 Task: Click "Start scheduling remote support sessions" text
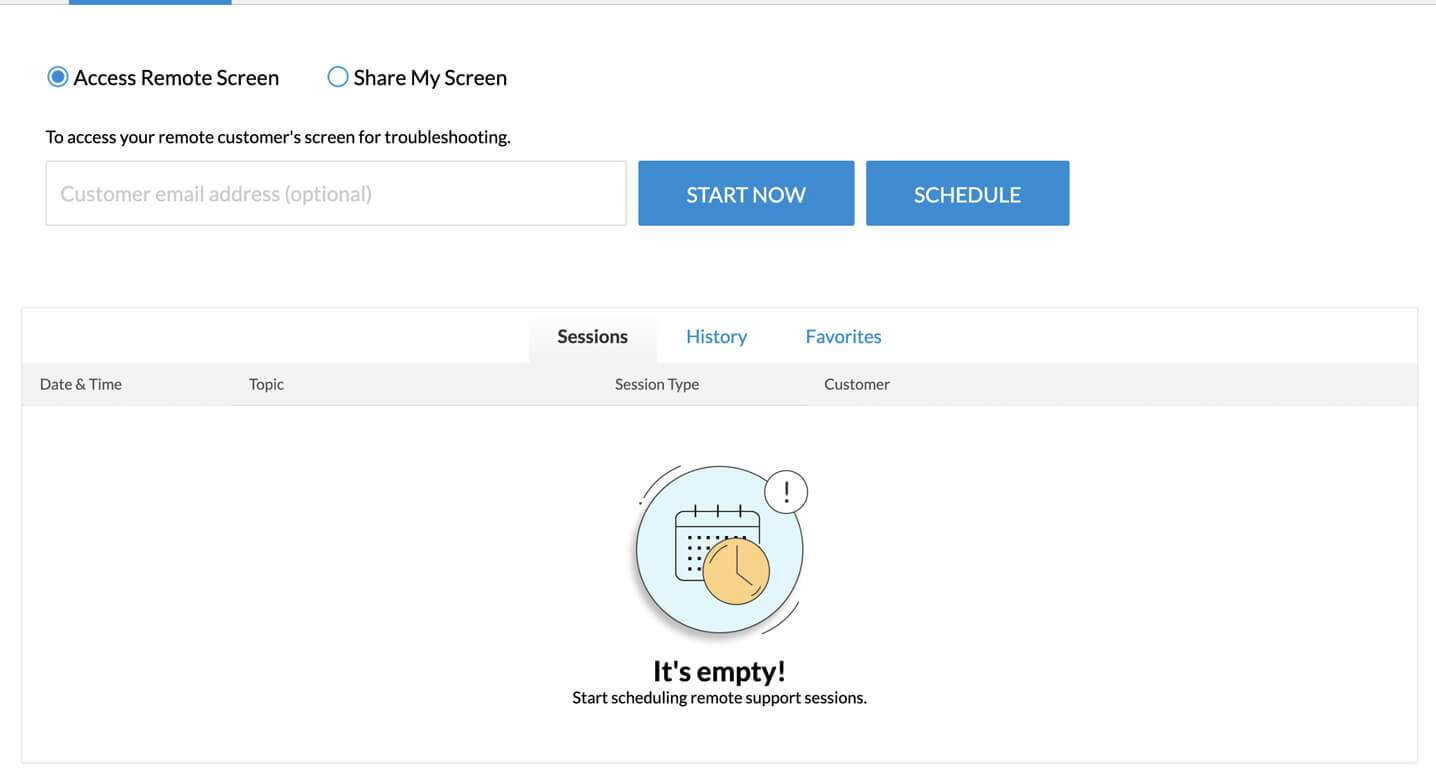coord(719,698)
